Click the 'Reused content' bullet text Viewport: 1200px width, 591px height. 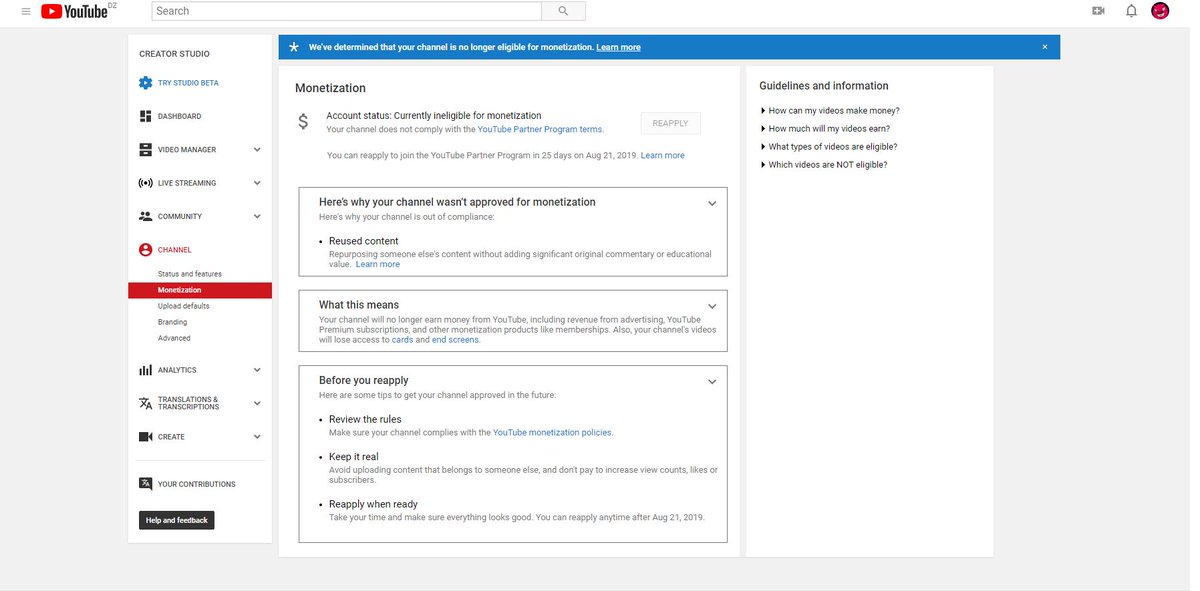pyautogui.click(x=364, y=241)
